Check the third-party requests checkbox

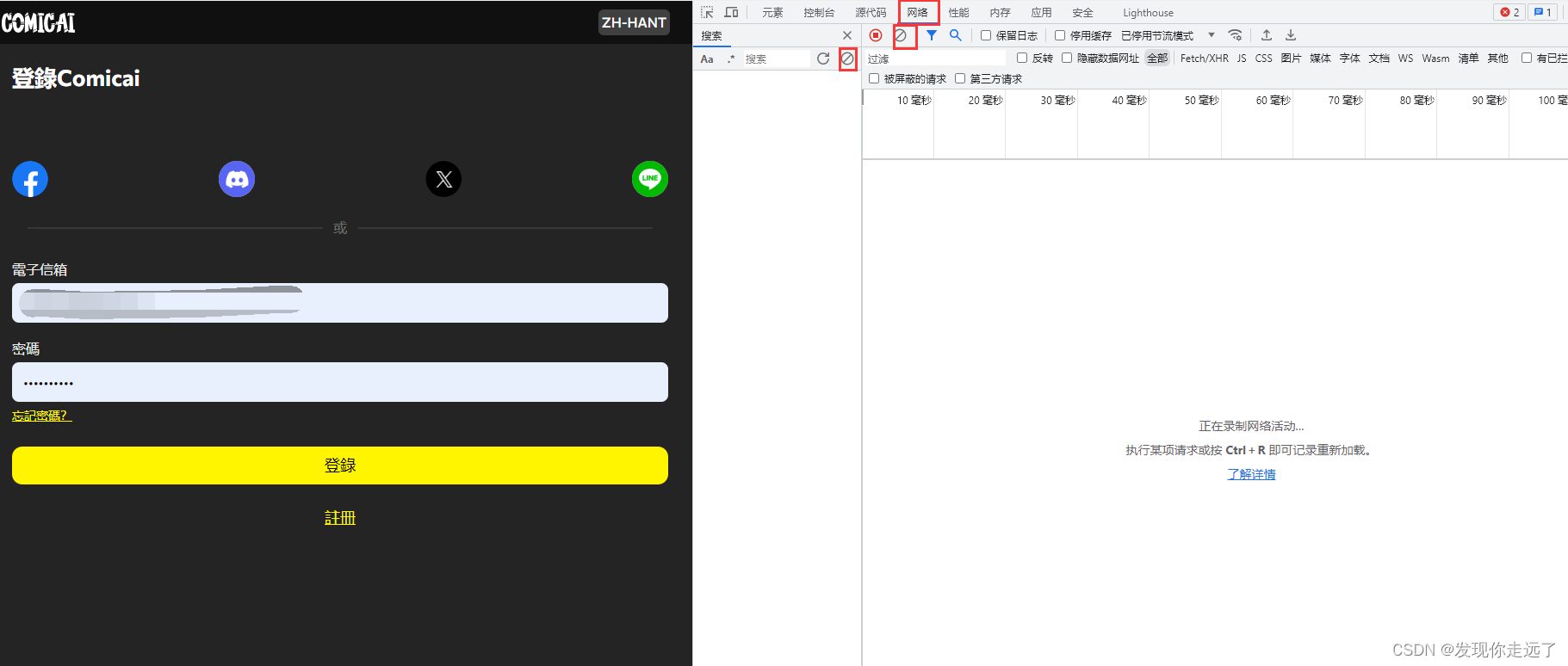(x=960, y=78)
